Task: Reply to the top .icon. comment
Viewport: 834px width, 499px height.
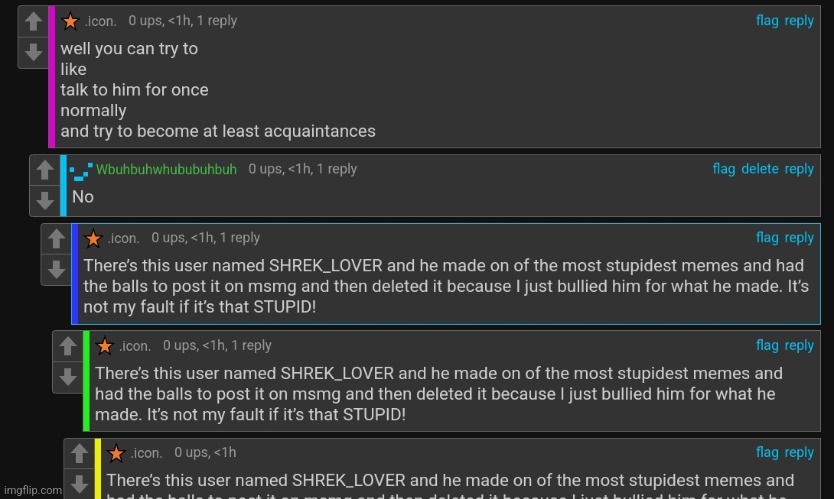Action: (x=799, y=20)
